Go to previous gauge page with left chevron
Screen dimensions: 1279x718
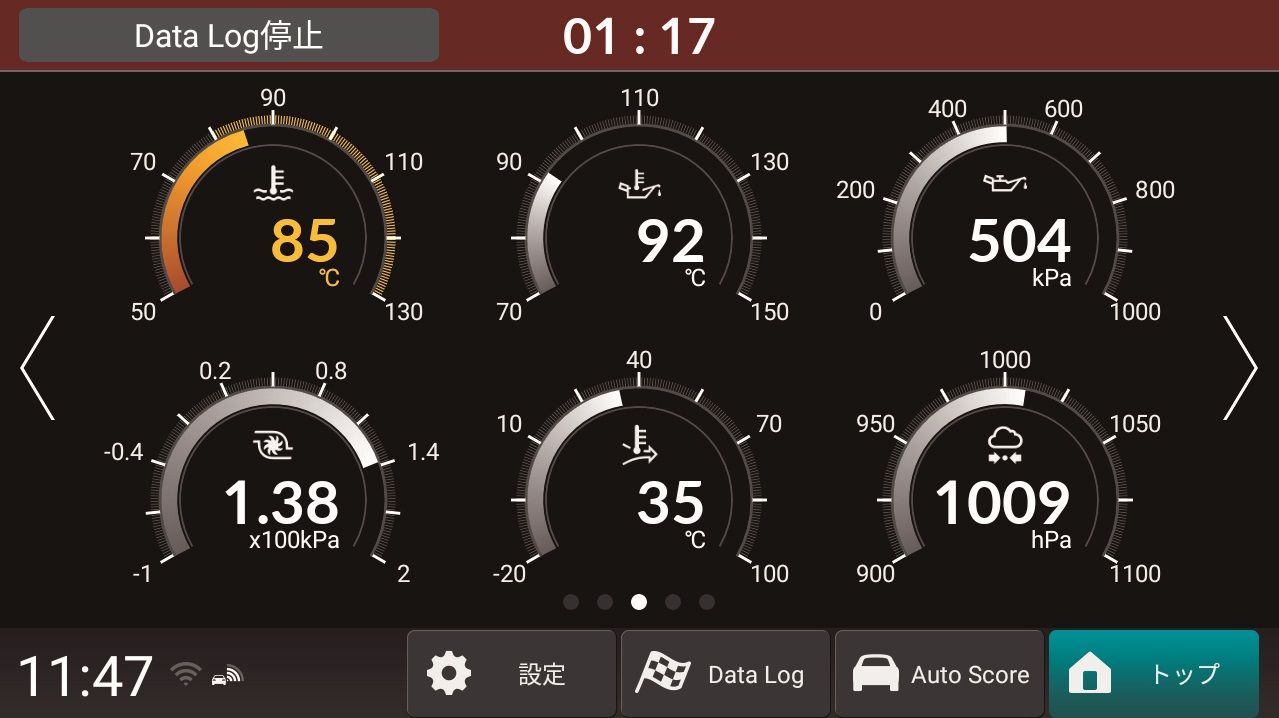[38, 368]
